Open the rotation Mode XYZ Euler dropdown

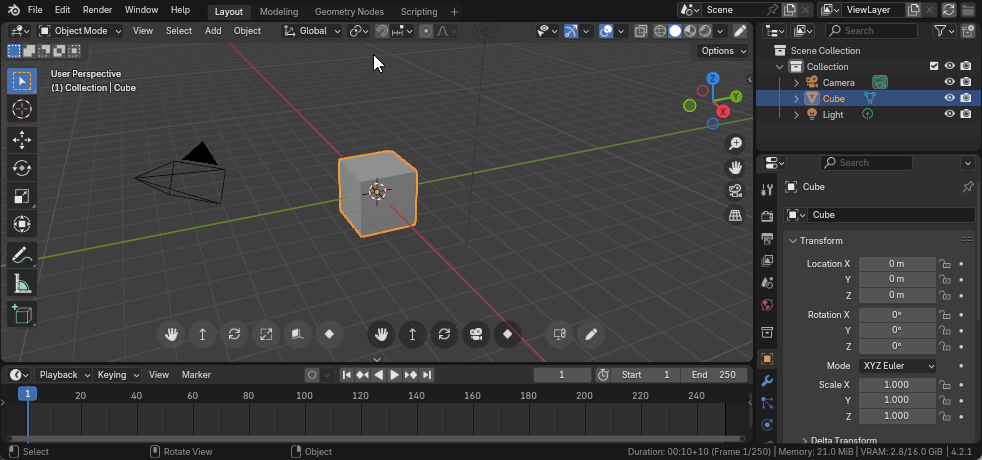pyautogui.click(x=897, y=365)
